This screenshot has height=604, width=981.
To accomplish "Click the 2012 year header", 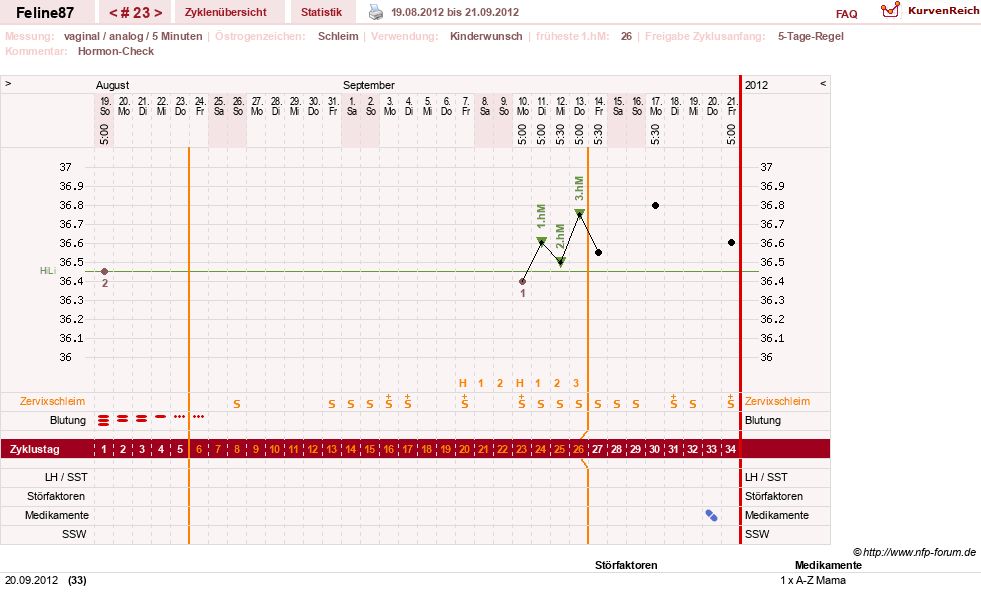I will click(756, 85).
